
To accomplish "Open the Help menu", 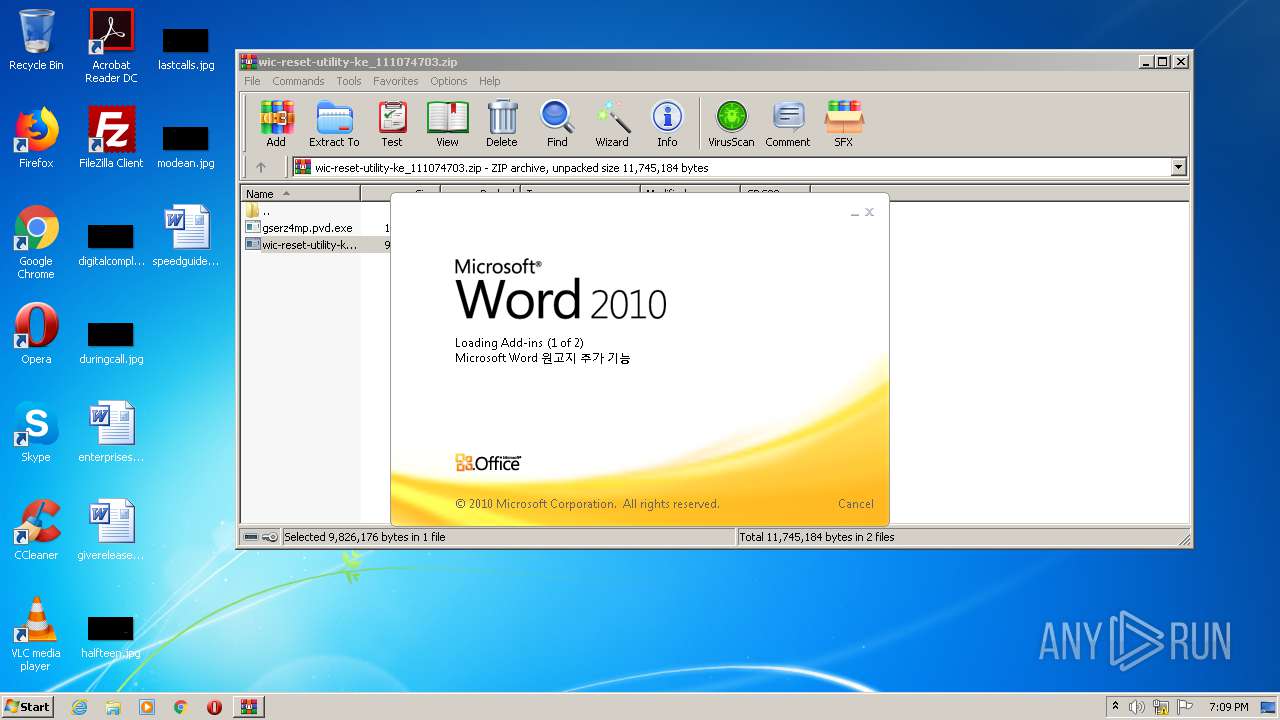I will coord(489,81).
